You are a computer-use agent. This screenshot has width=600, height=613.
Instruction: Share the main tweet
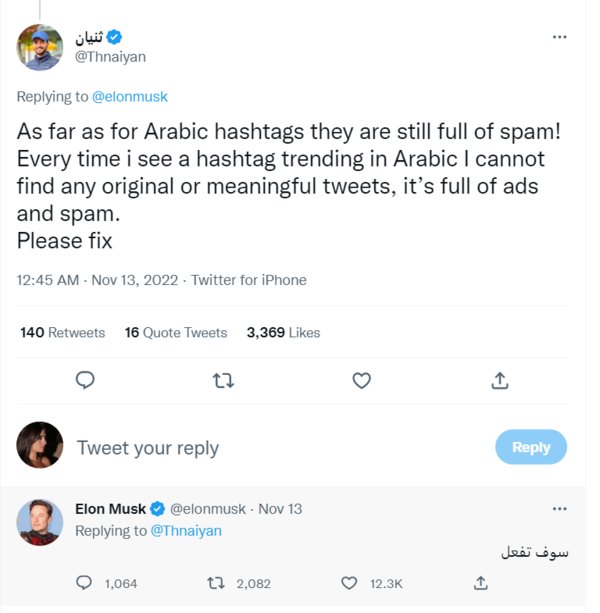point(500,380)
